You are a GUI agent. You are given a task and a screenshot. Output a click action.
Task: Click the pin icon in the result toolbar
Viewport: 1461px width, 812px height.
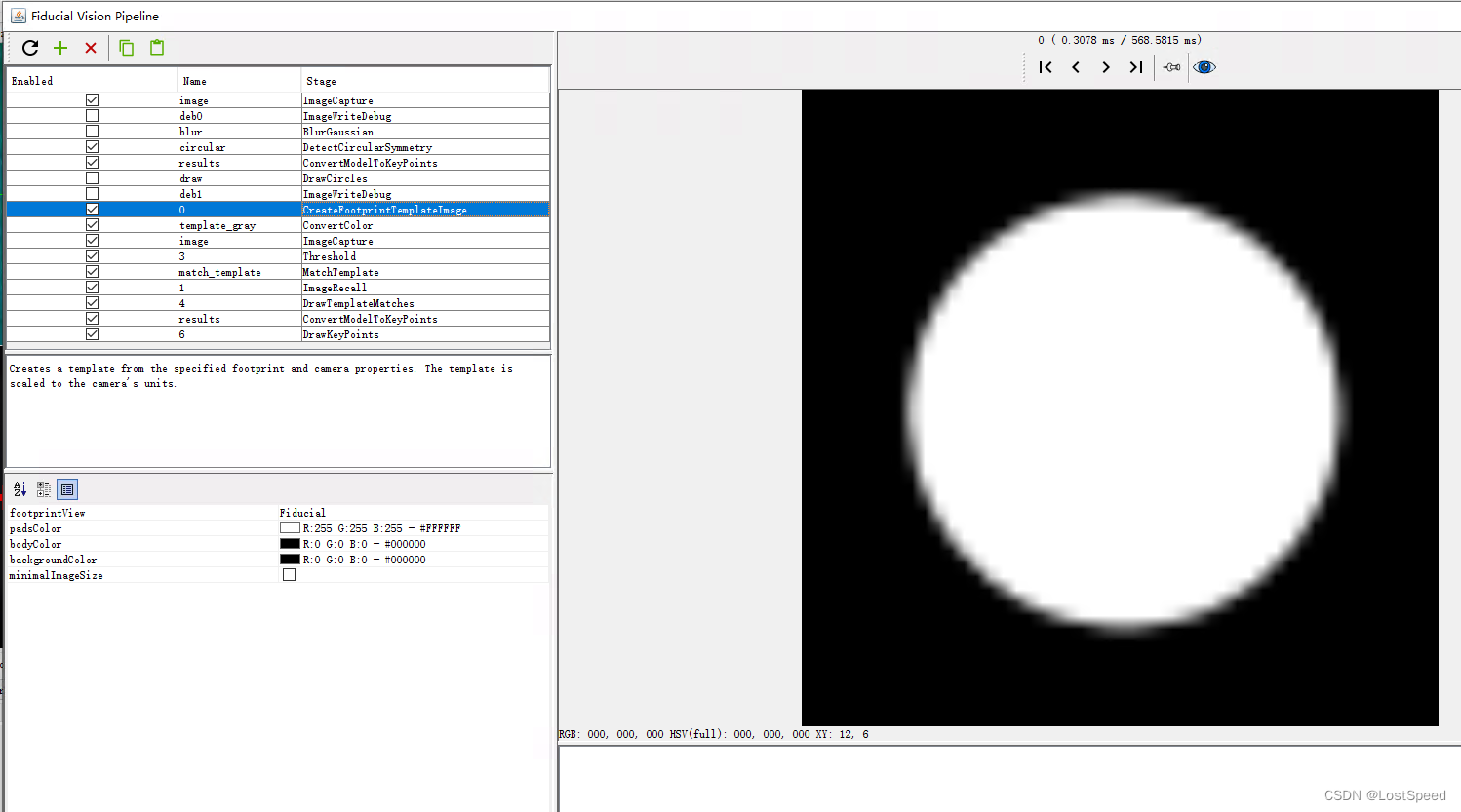click(x=1172, y=67)
